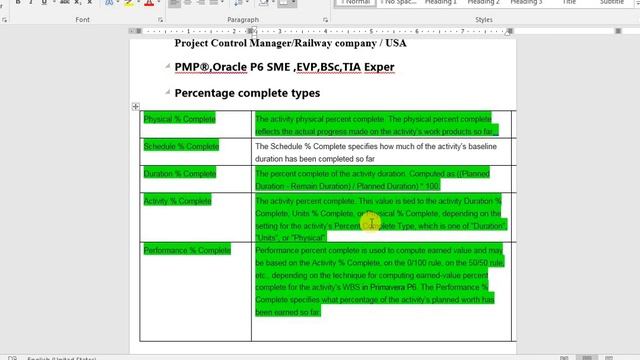
Task: Apply the Subtitle style
Action: (612, 3)
